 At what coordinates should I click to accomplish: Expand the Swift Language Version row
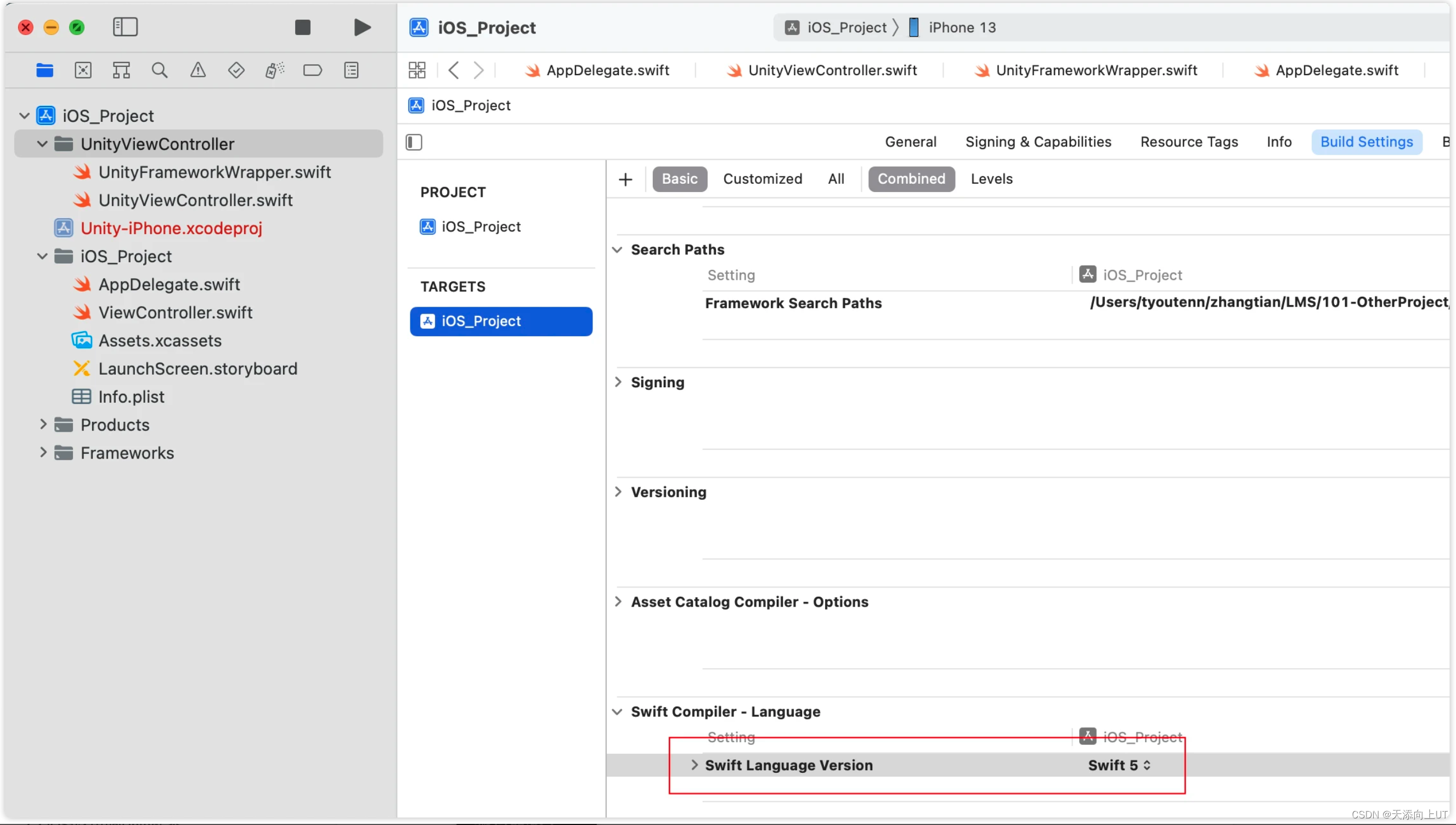click(694, 765)
